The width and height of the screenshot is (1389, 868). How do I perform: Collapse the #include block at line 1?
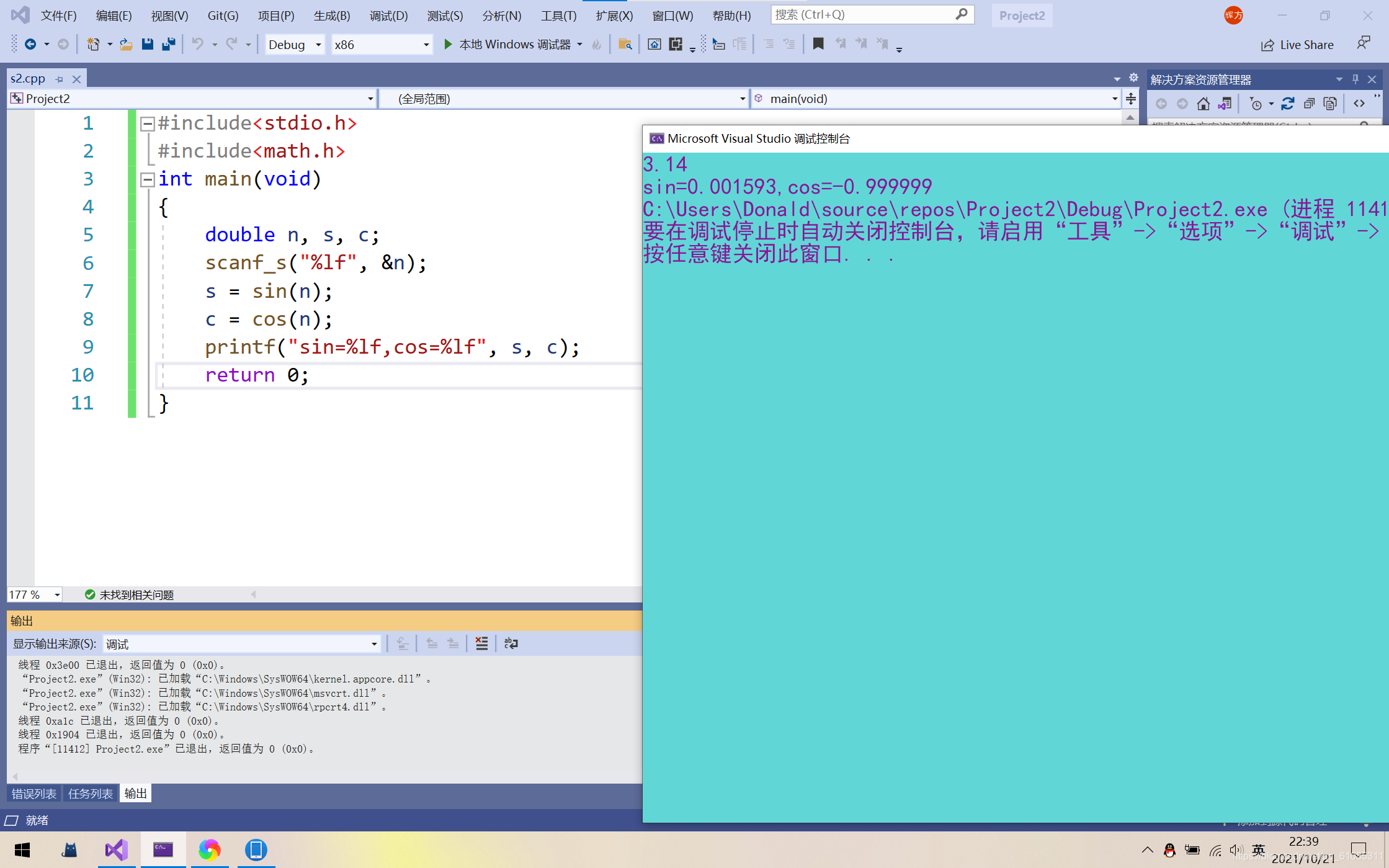pos(148,124)
